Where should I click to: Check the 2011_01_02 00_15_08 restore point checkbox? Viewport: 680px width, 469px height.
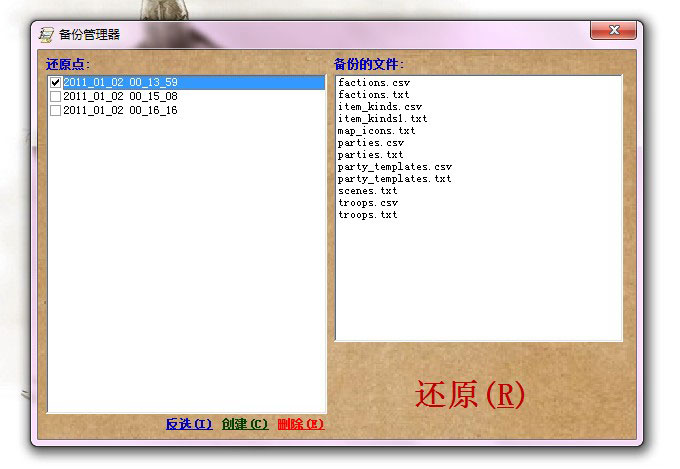coord(56,97)
